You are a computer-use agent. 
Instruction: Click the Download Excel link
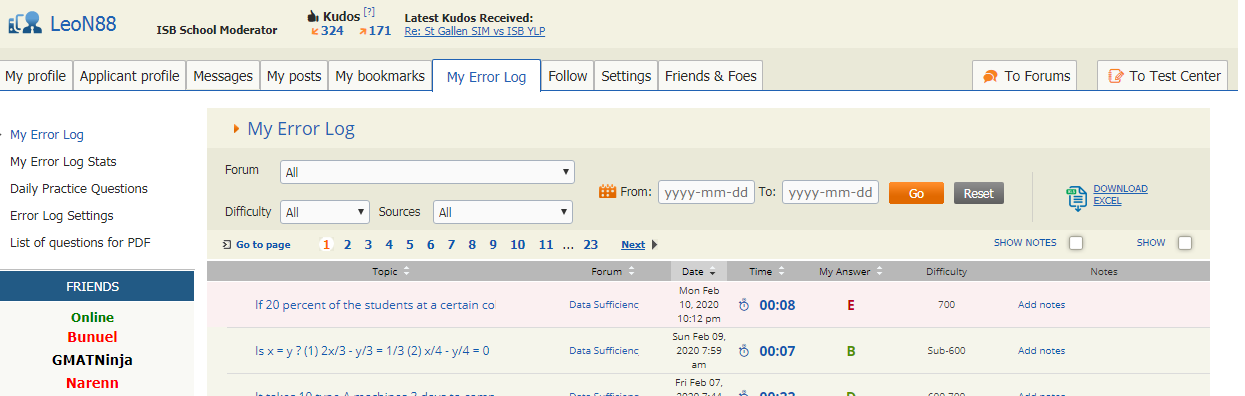pyautogui.click(x=1120, y=195)
